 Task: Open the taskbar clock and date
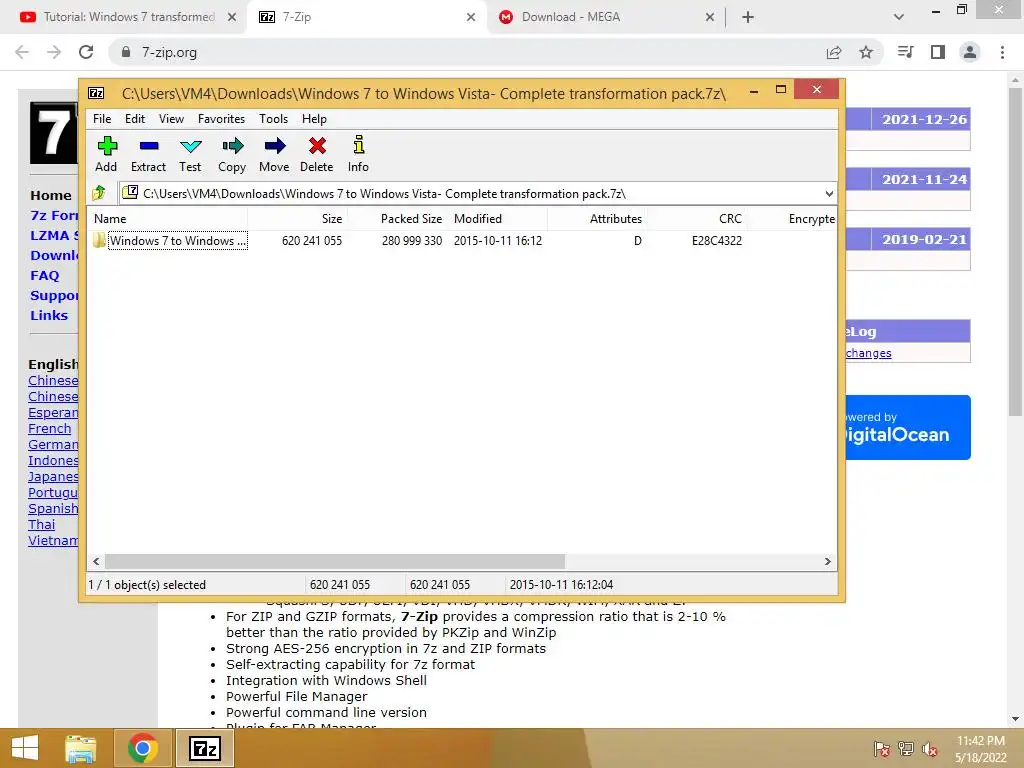(x=980, y=749)
